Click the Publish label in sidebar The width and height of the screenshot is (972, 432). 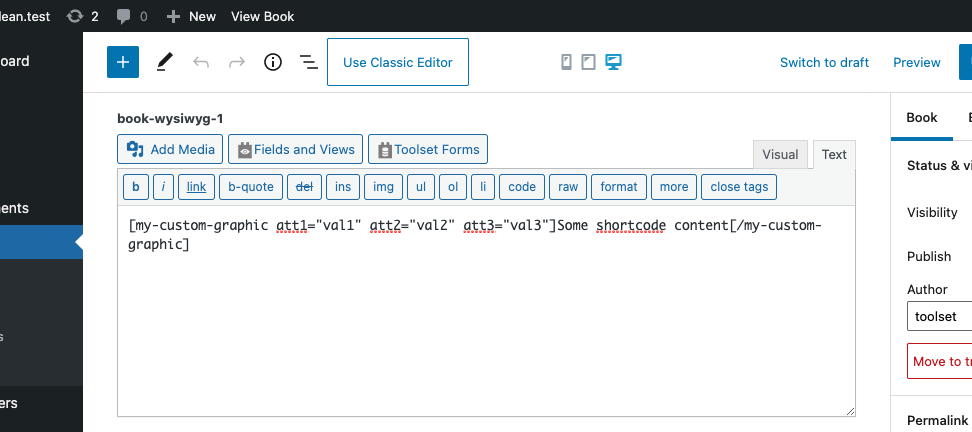(x=929, y=257)
